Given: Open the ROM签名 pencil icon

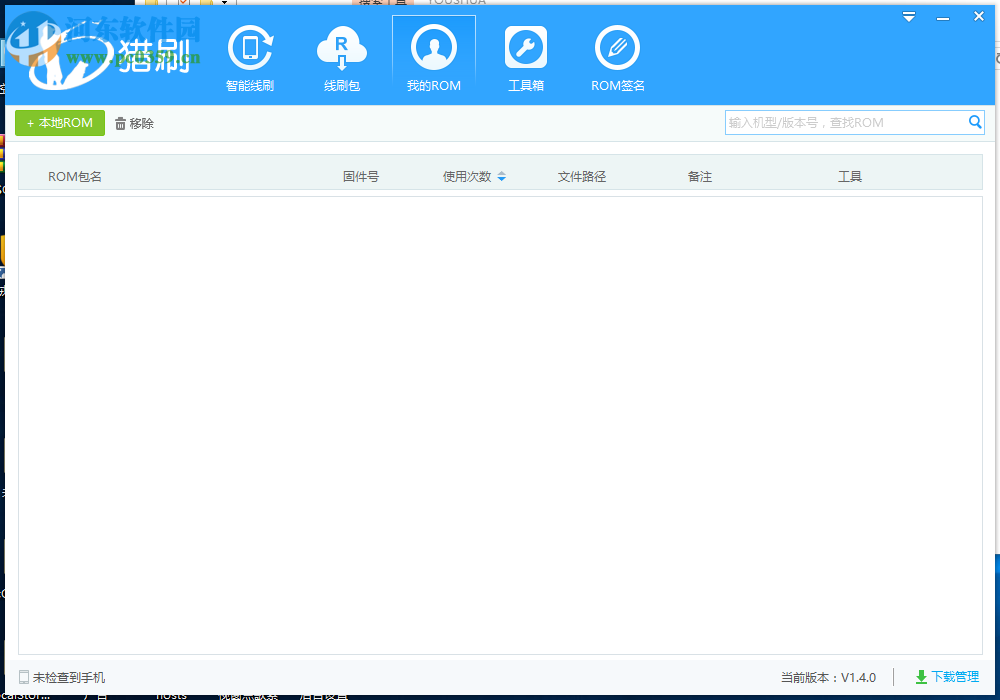Looking at the screenshot, I should click(617, 46).
